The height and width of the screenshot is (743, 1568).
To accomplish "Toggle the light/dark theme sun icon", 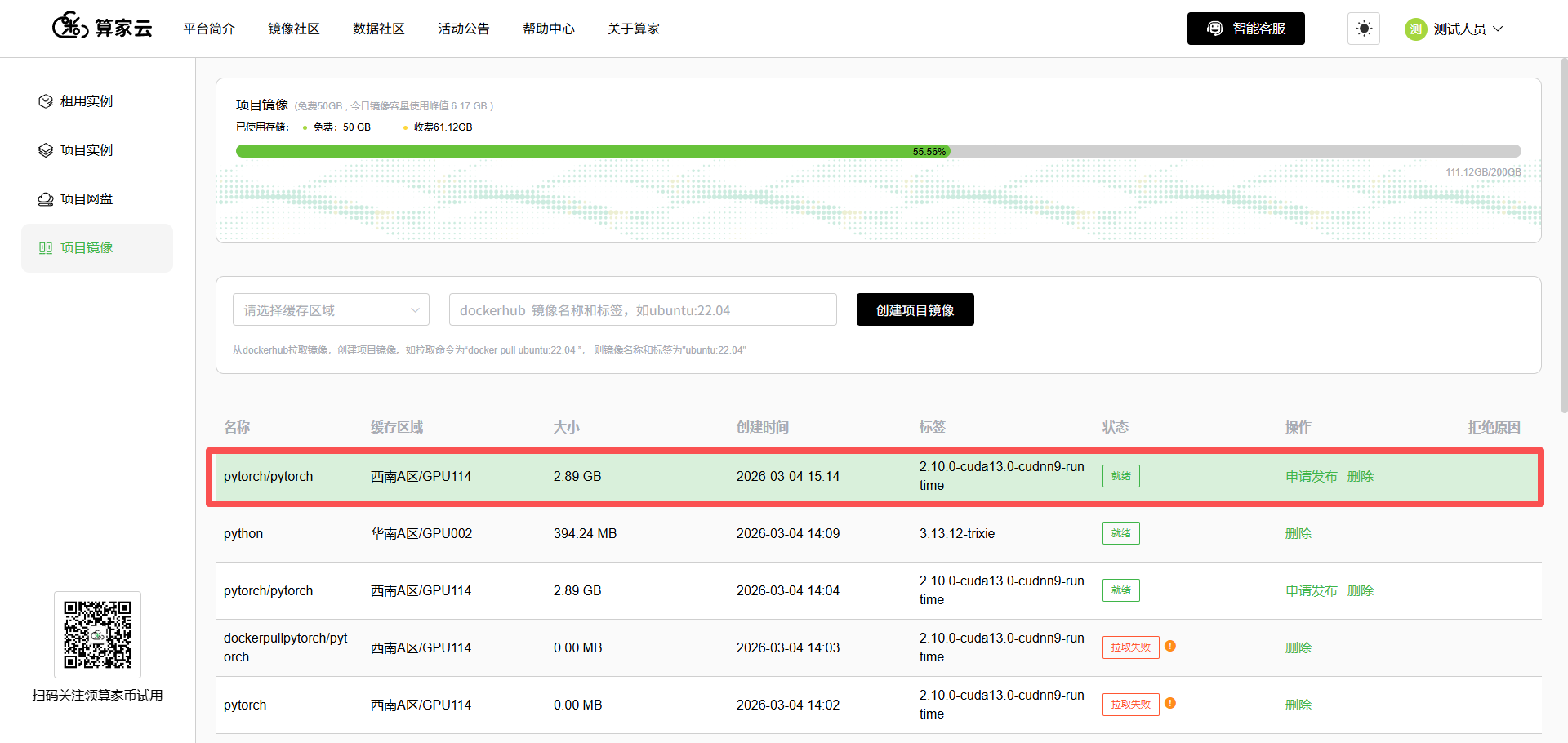I will click(x=1364, y=29).
